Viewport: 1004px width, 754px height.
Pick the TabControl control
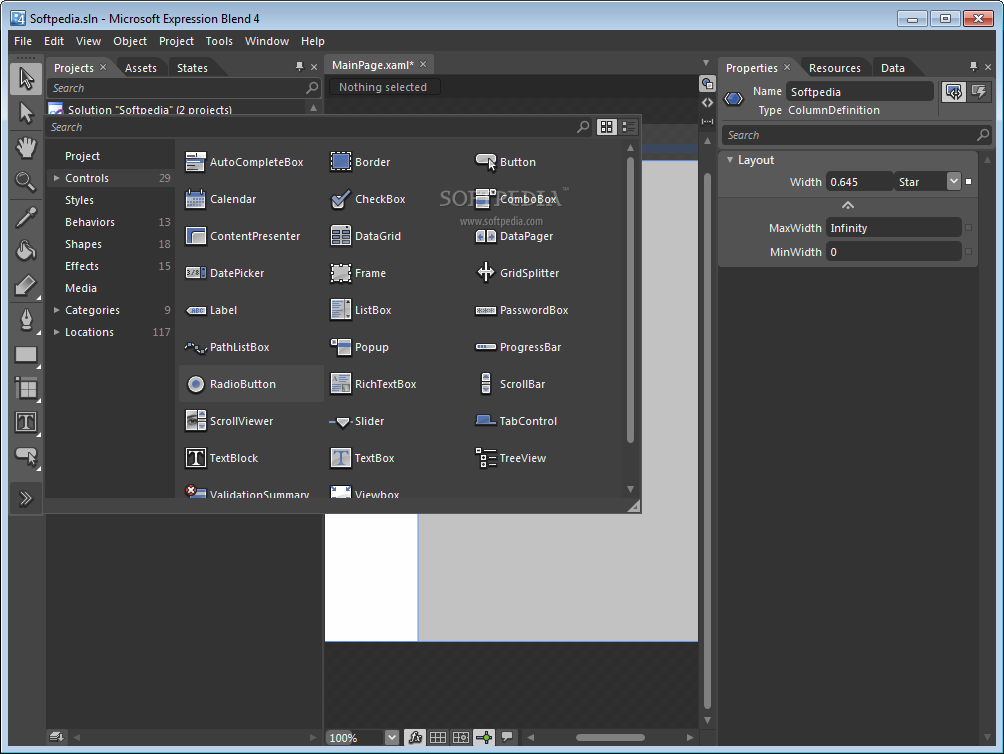[516, 421]
